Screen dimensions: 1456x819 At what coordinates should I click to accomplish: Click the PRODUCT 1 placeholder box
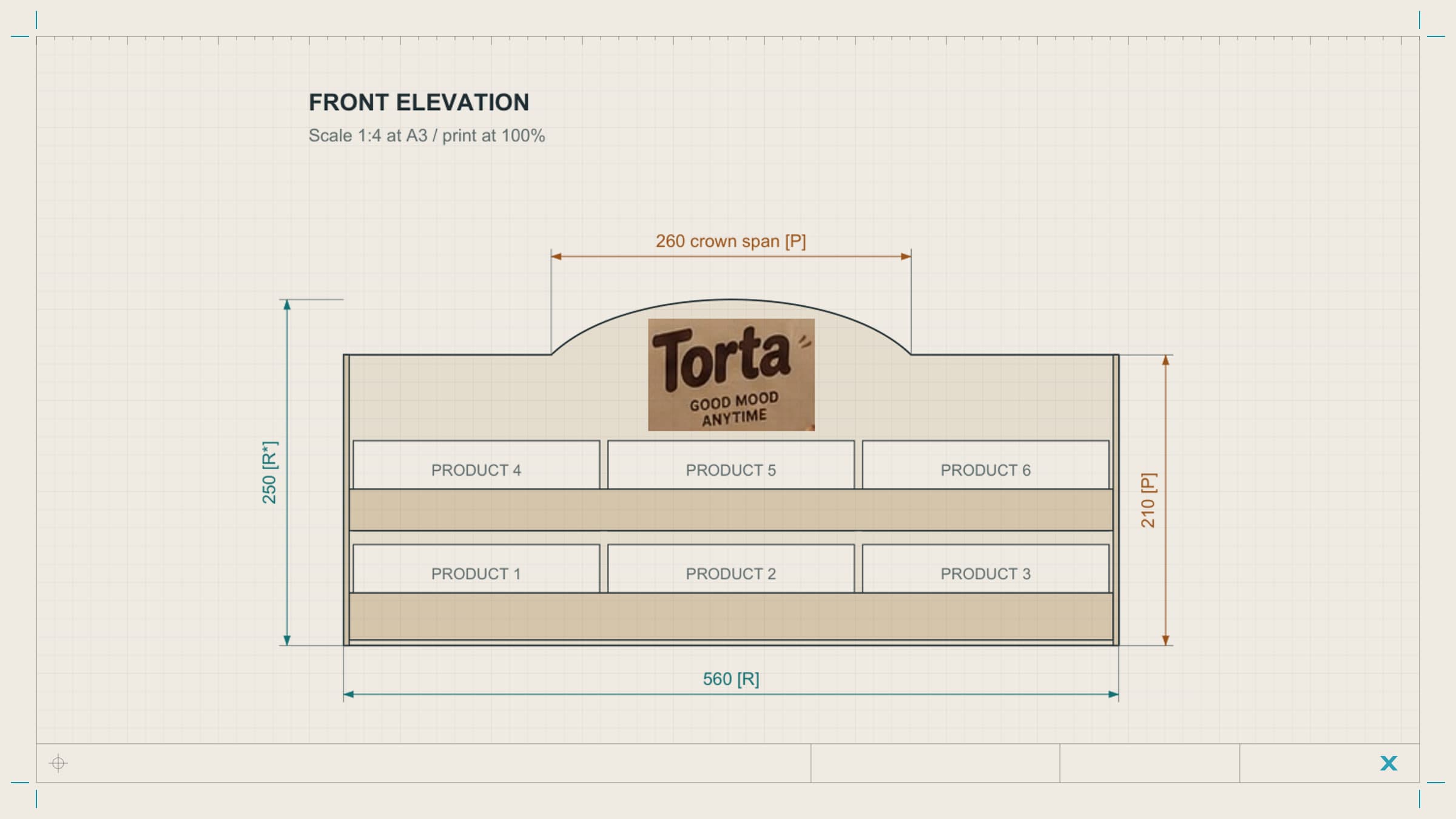(x=476, y=568)
